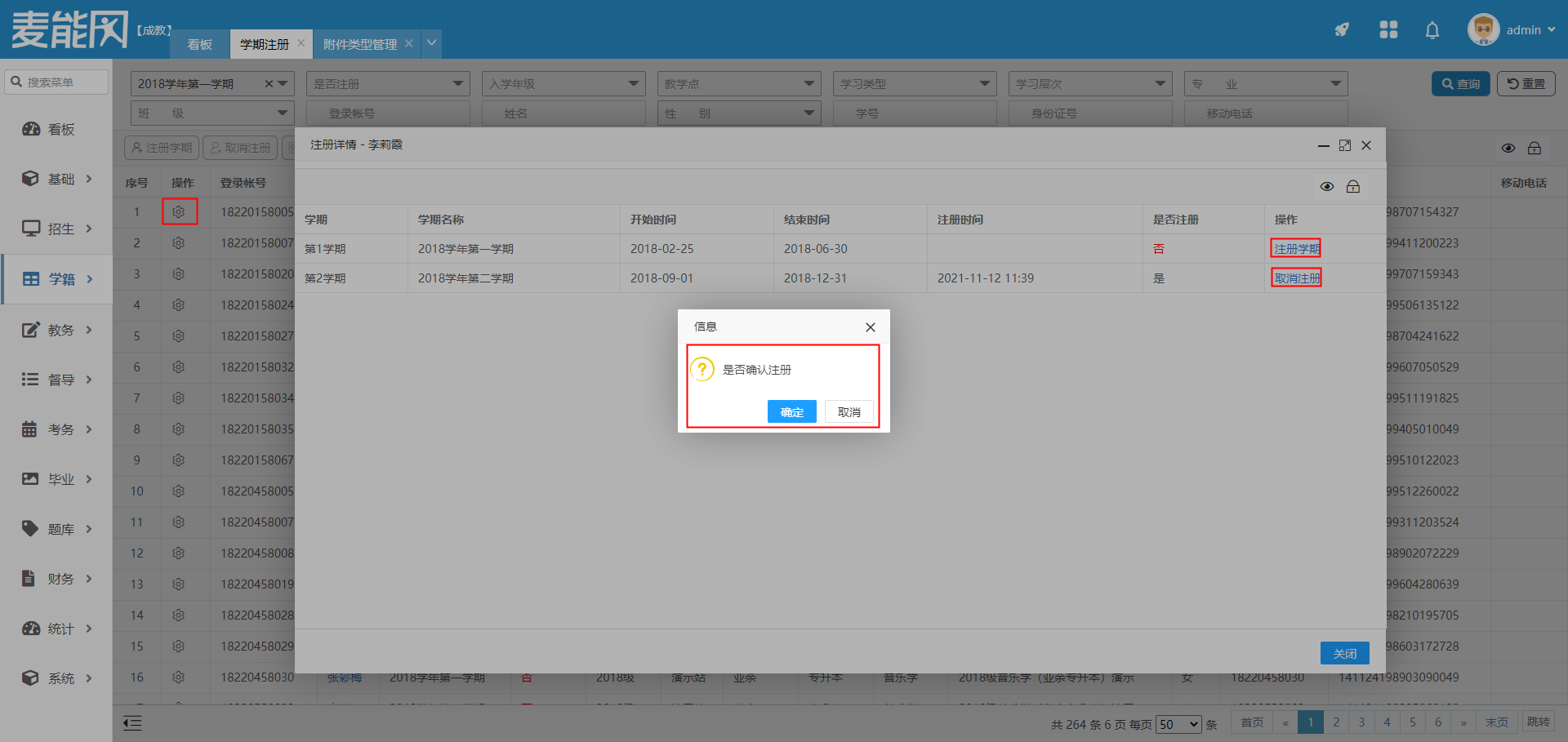This screenshot has width=1568, height=742.
Task: Confirm registration with 确定 button
Action: [x=791, y=412]
